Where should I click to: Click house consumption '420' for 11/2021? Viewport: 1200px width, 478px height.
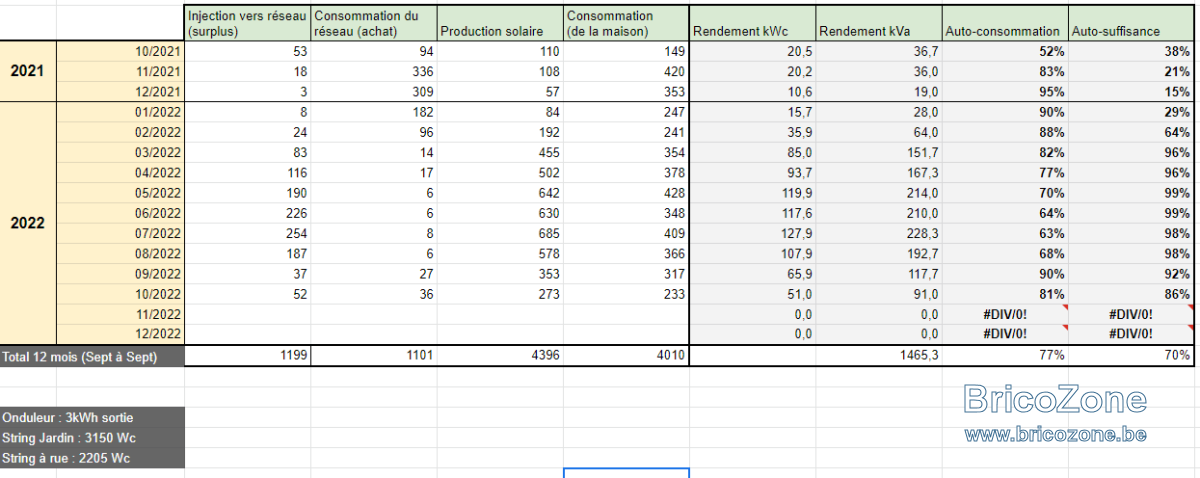[x=626, y=71]
